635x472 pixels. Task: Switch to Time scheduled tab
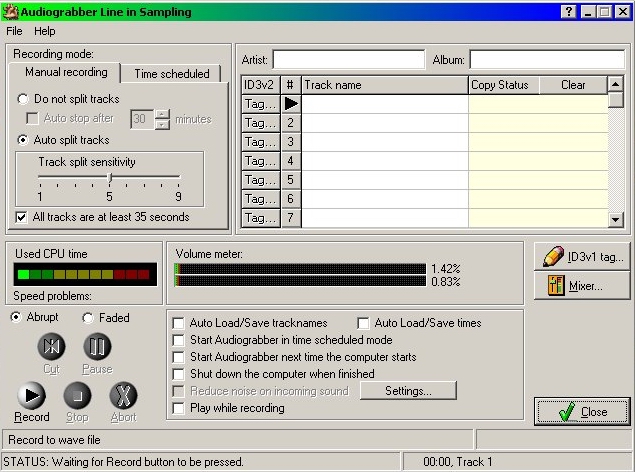coord(172,74)
